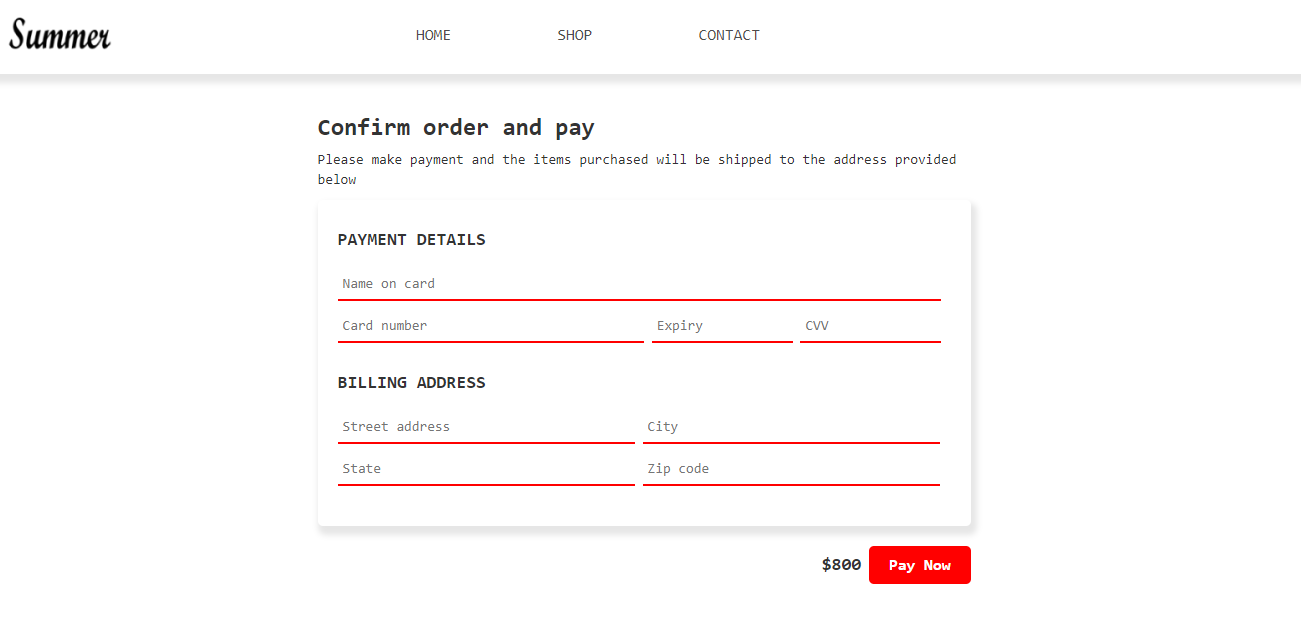Focus the CVV field
This screenshot has height=638, width=1301.
[x=869, y=326]
